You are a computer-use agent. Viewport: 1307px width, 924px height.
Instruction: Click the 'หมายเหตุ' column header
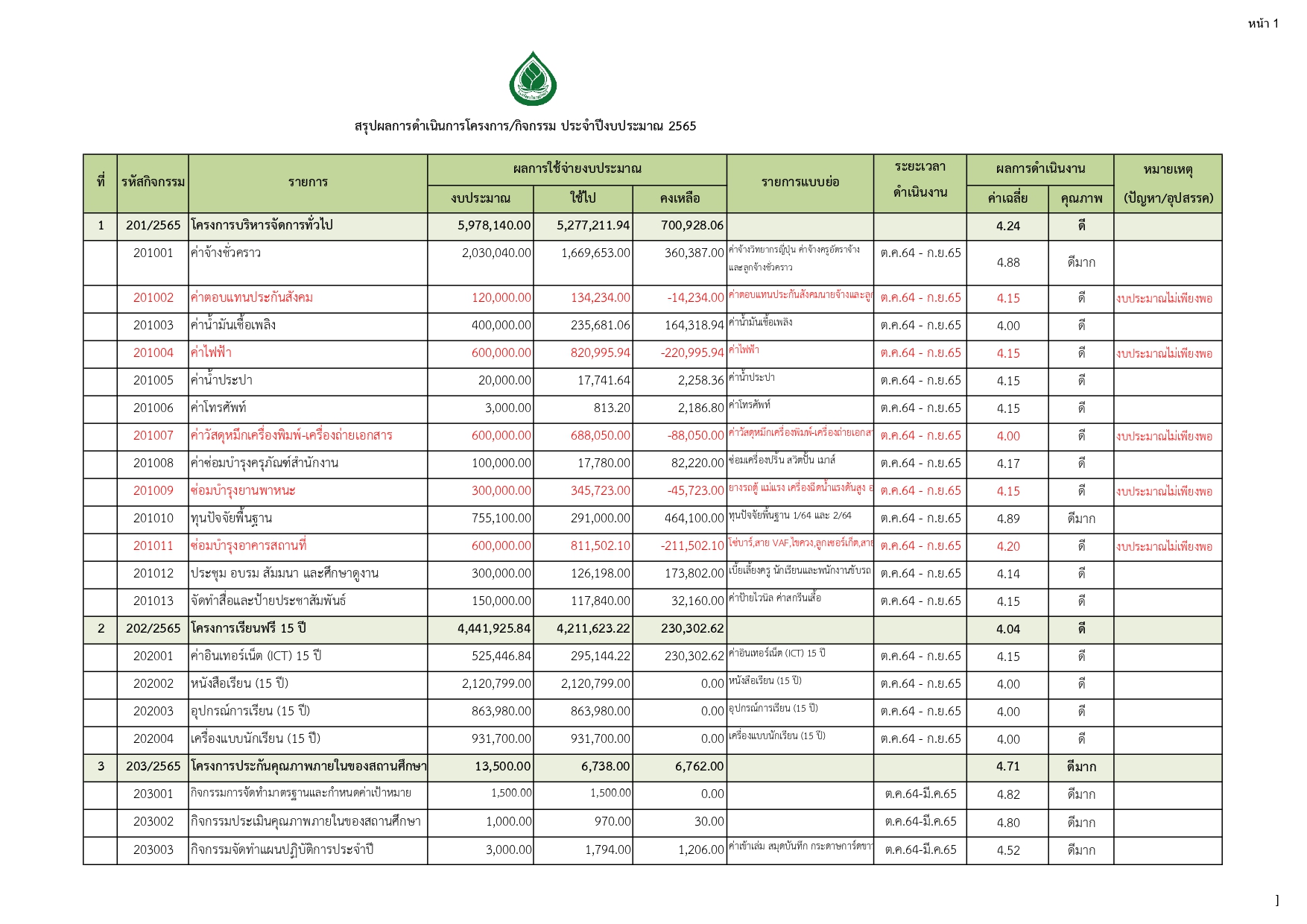pos(1168,183)
